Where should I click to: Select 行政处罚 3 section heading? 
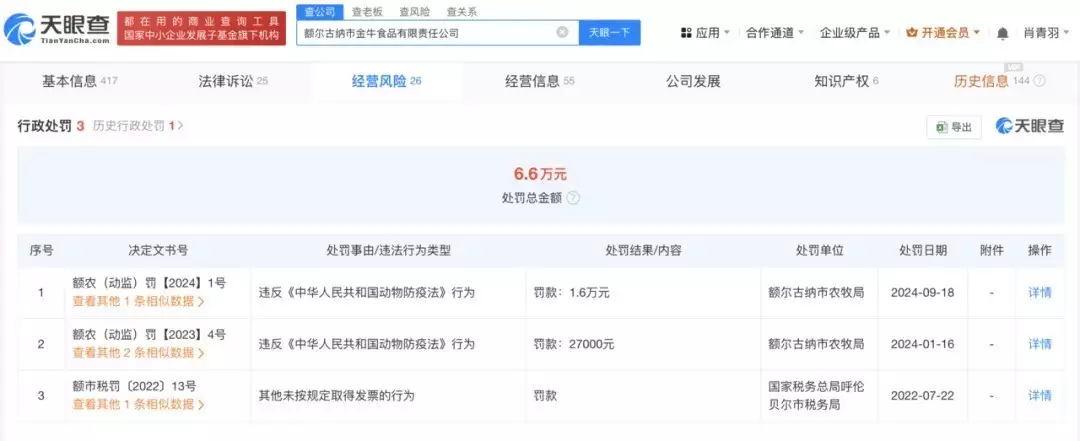[50, 126]
